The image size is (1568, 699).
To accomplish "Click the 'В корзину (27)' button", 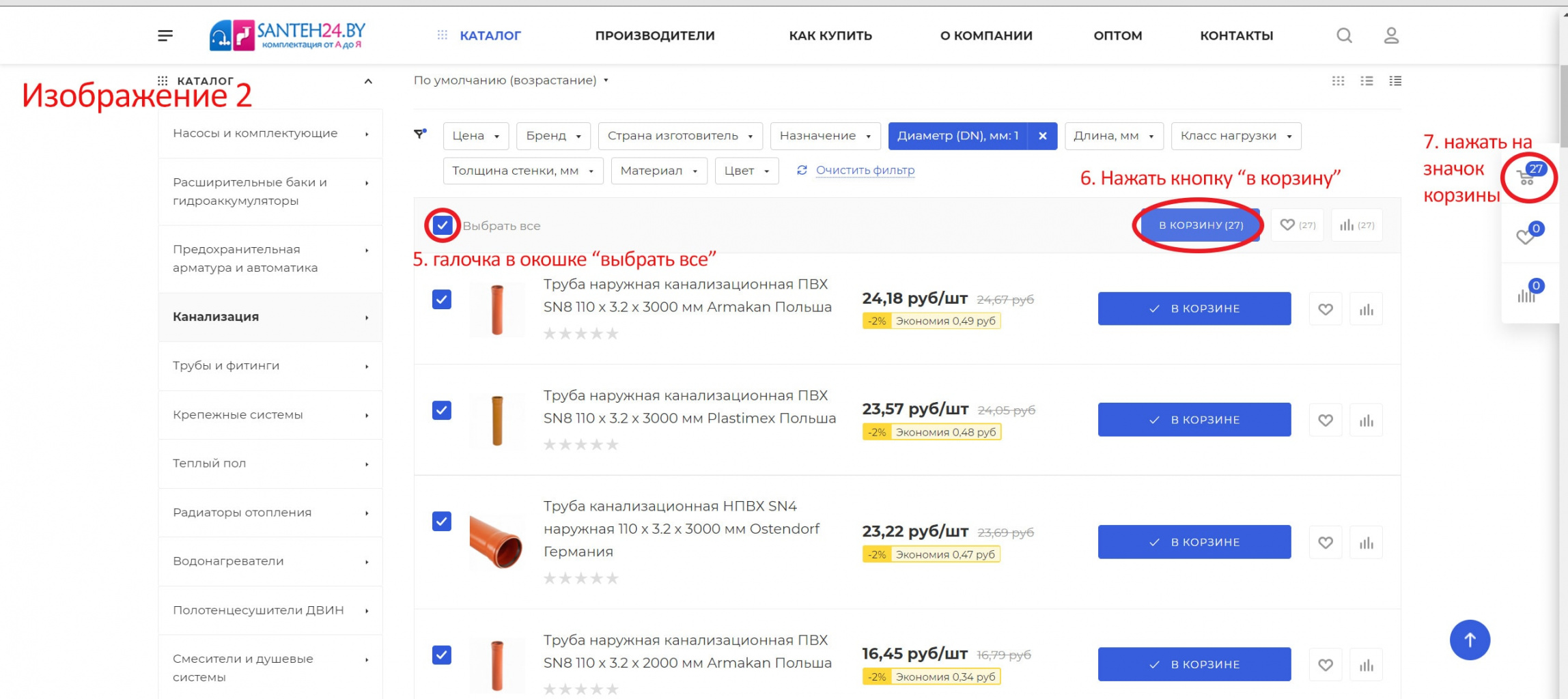I will click(1200, 225).
